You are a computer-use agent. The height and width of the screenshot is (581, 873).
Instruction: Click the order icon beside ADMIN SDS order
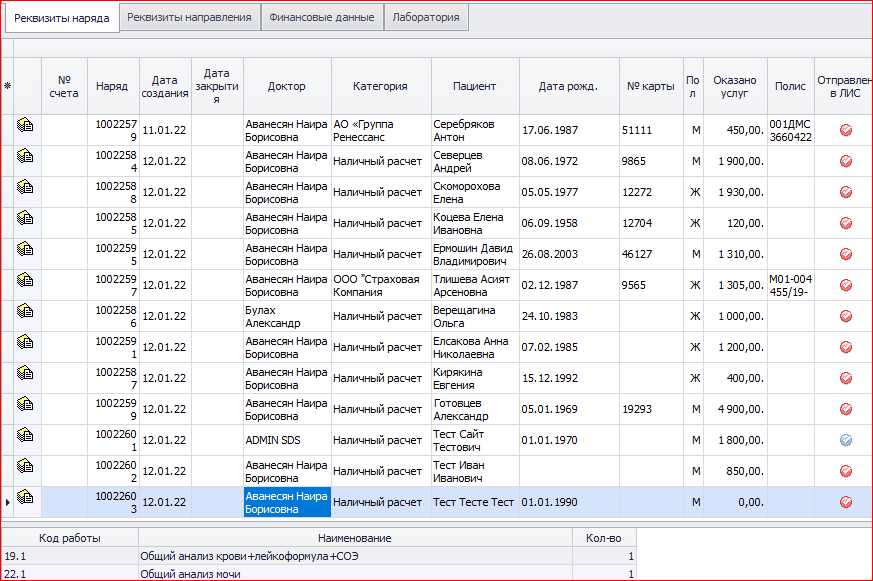pyautogui.click(x=25, y=440)
